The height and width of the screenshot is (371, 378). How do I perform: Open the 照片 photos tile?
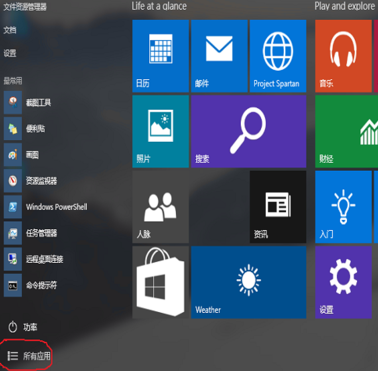(161, 131)
